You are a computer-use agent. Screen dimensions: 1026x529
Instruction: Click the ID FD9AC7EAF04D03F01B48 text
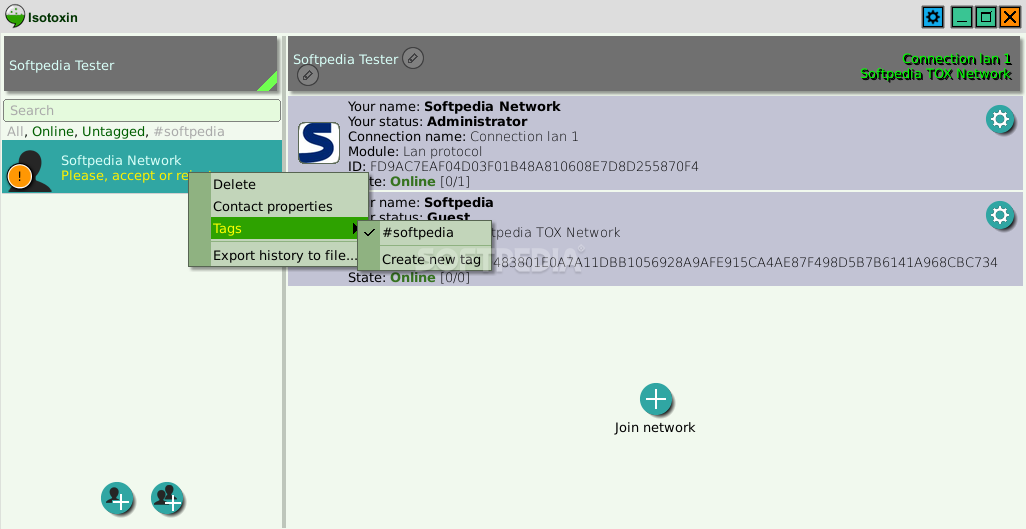click(x=523, y=166)
